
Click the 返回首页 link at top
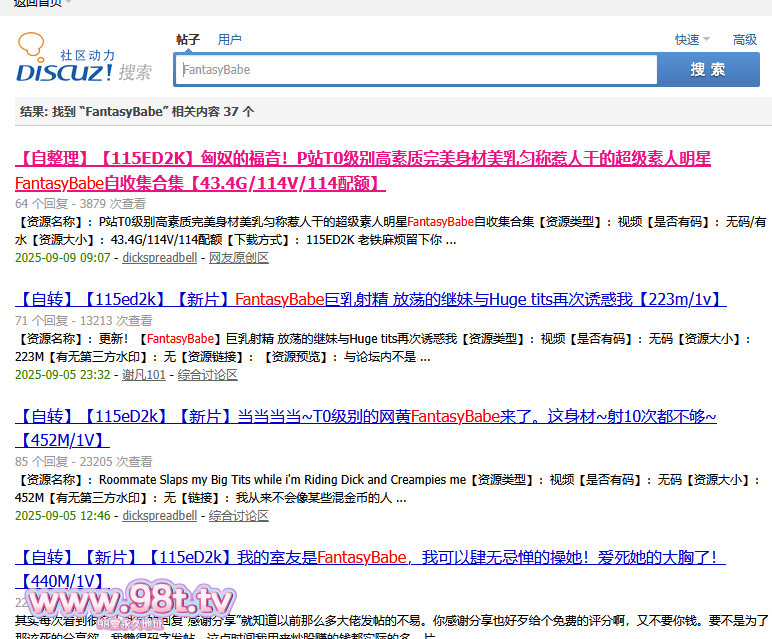pyautogui.click(x=37, y=3)
